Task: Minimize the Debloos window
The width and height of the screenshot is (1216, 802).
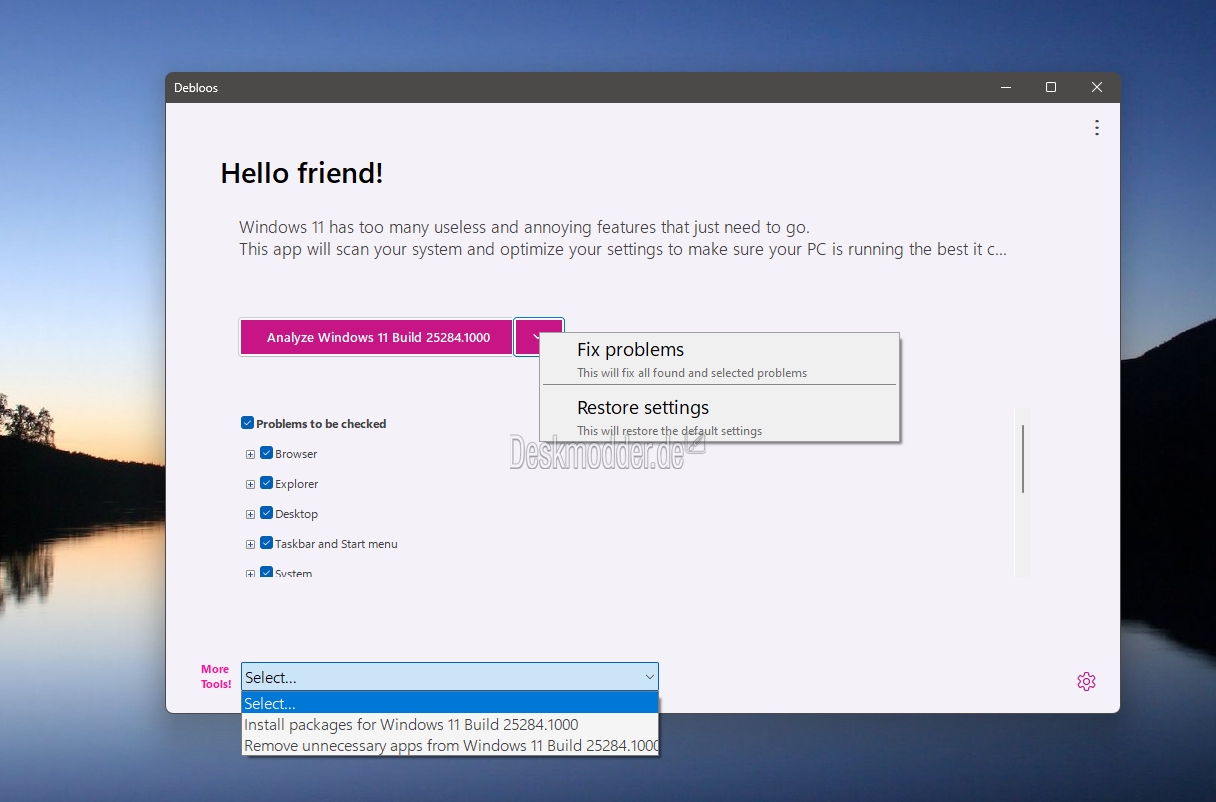Action: click(1005, 87)
